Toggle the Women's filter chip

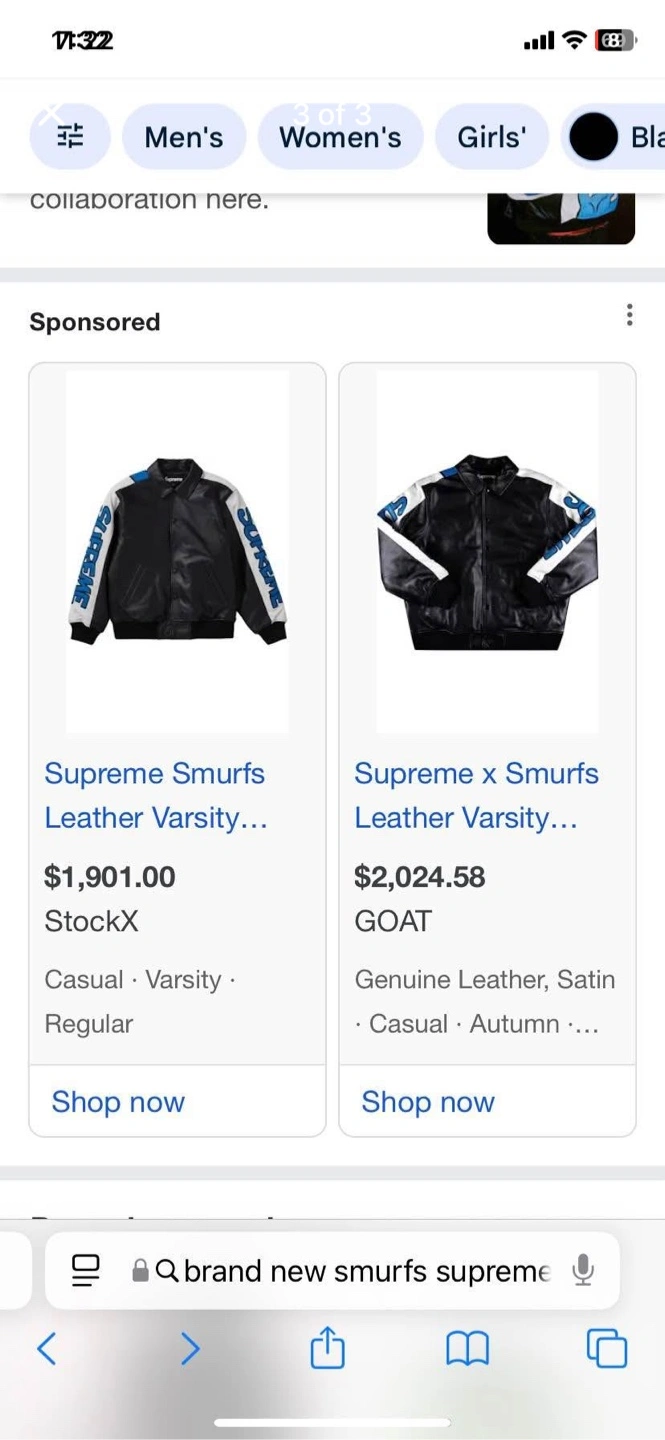coord(340,137)
